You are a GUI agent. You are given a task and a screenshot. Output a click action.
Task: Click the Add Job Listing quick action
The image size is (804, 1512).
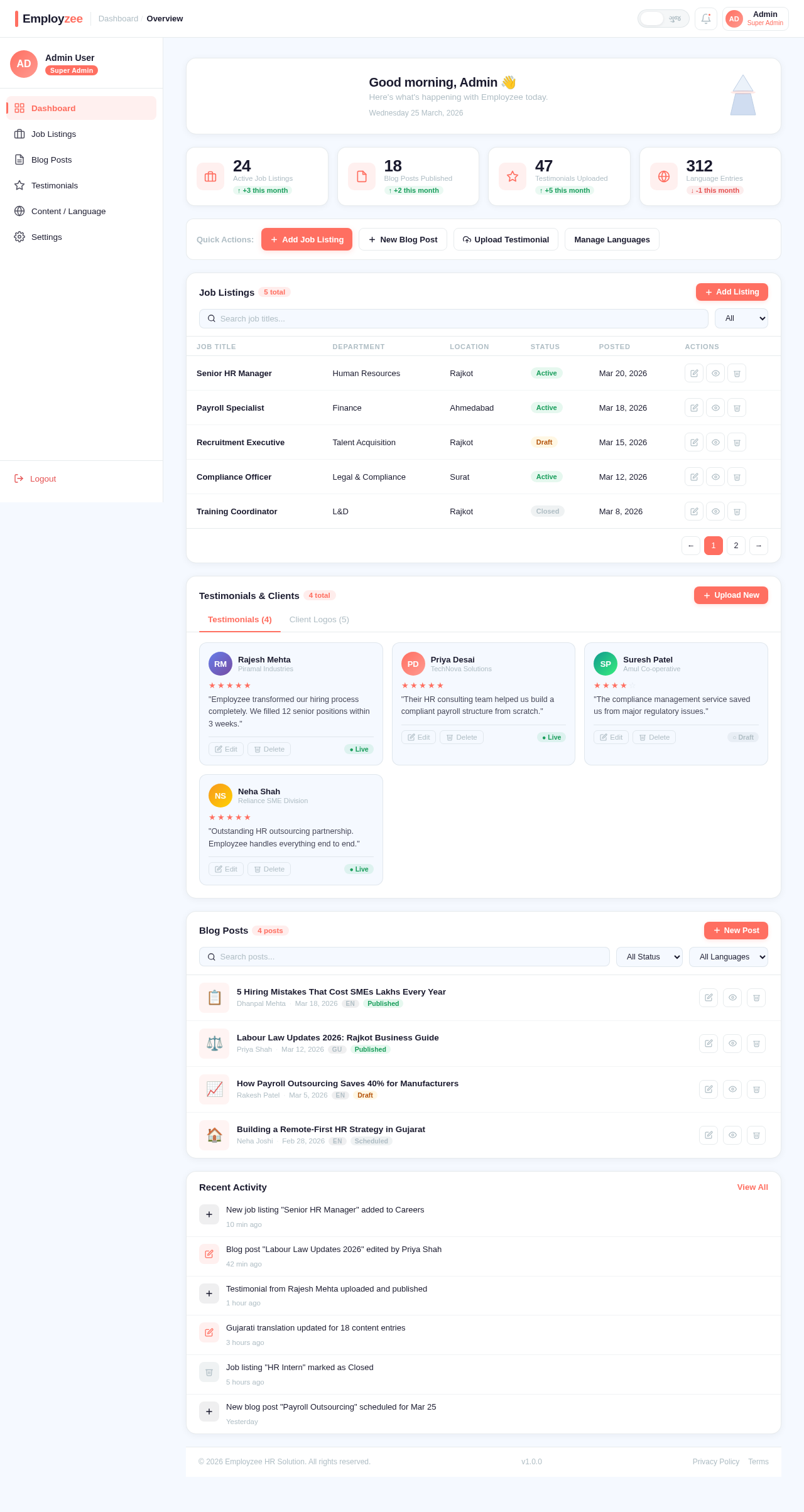tap(307, 239)
